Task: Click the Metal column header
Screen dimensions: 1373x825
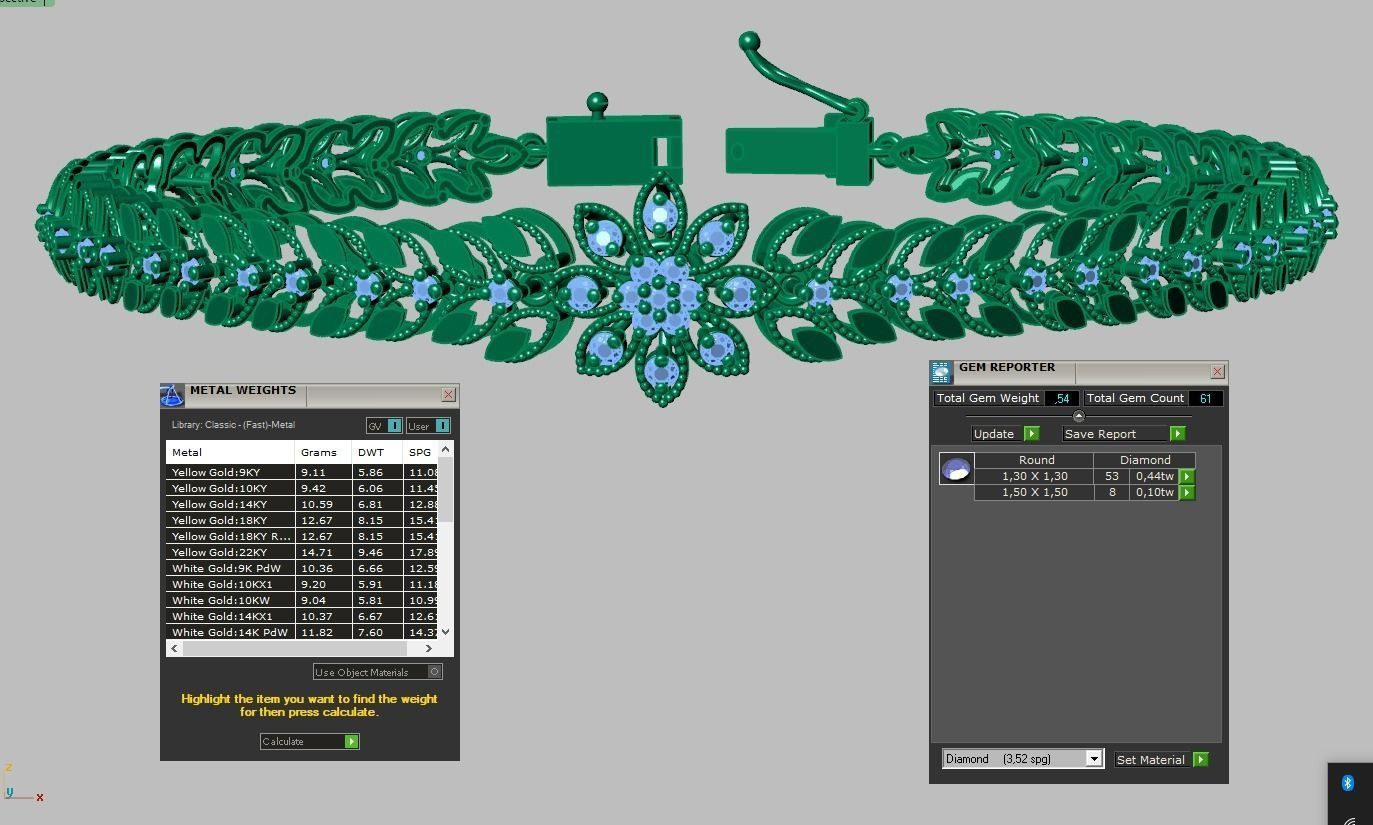Action: point(230,452)
